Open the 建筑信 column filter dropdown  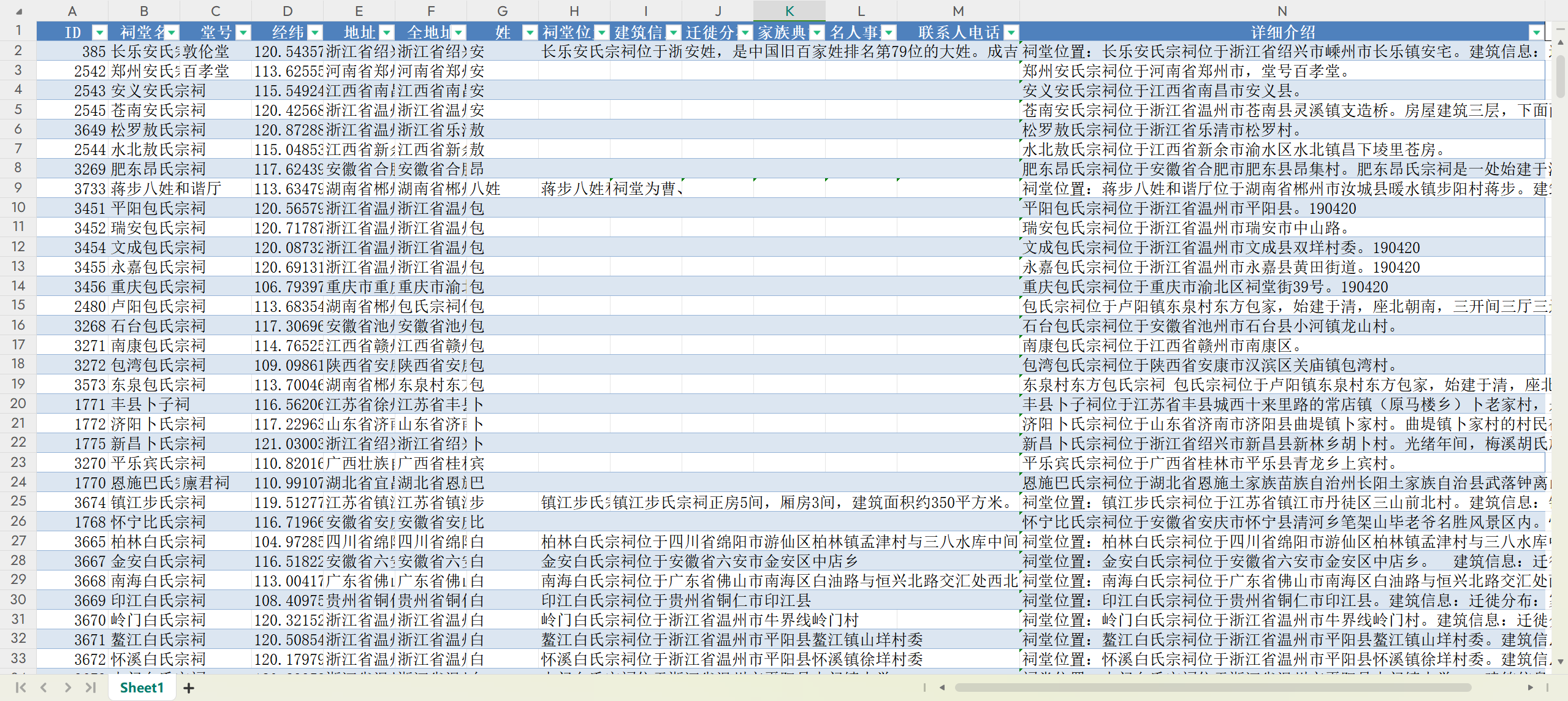click(x=674, y=32)
